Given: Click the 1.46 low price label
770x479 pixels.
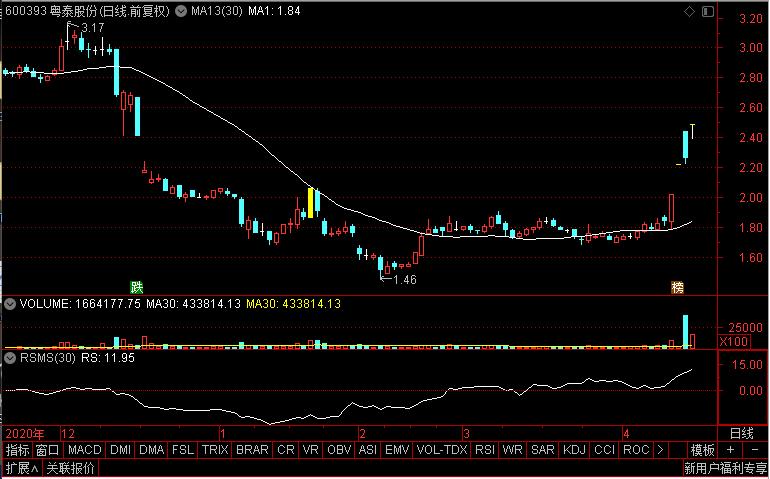Looking at the screenshot, I should point(405,280).
